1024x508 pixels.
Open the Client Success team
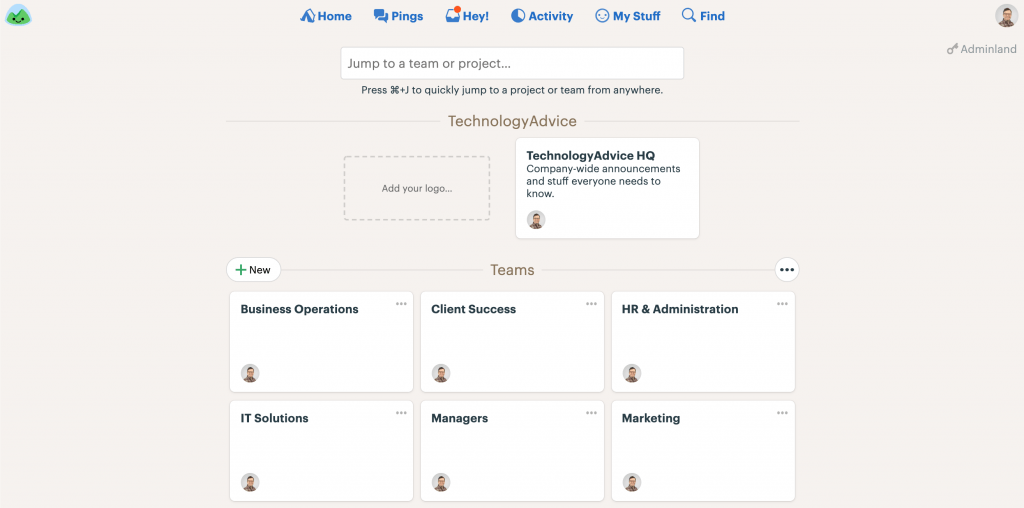coord(512,341)
